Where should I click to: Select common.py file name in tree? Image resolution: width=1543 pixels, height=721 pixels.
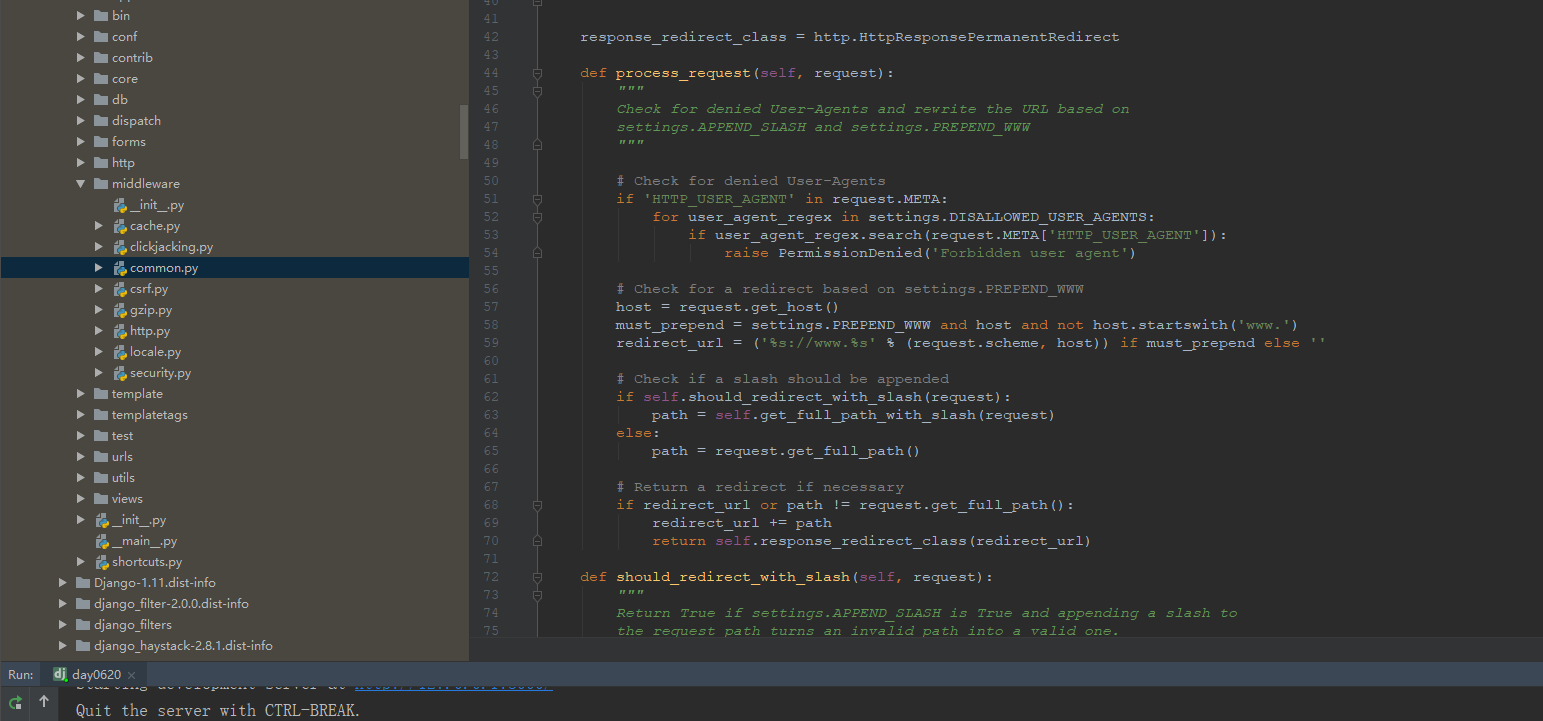coord(164,268)
